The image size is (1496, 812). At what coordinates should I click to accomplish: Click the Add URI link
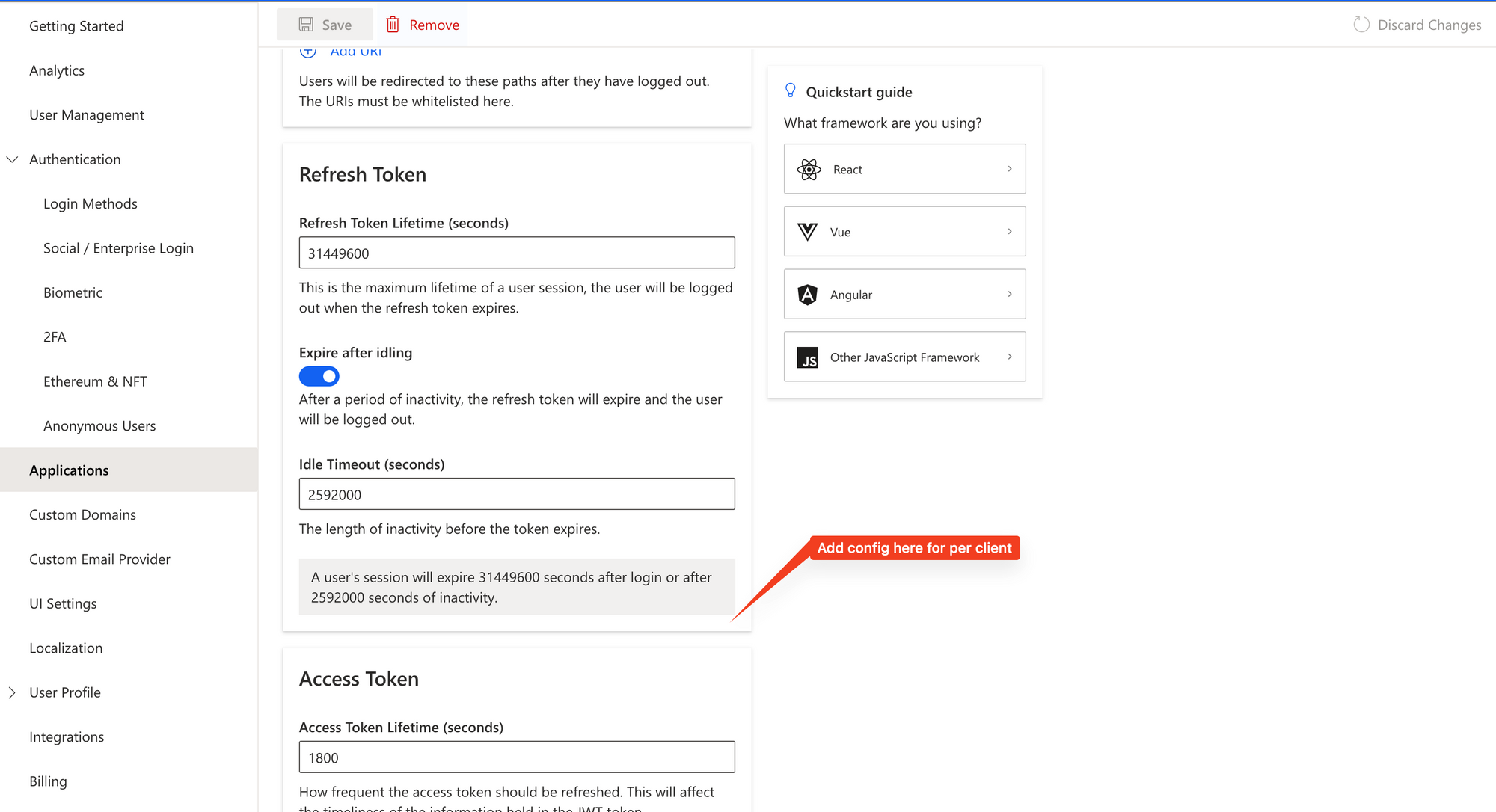[356, 50]
